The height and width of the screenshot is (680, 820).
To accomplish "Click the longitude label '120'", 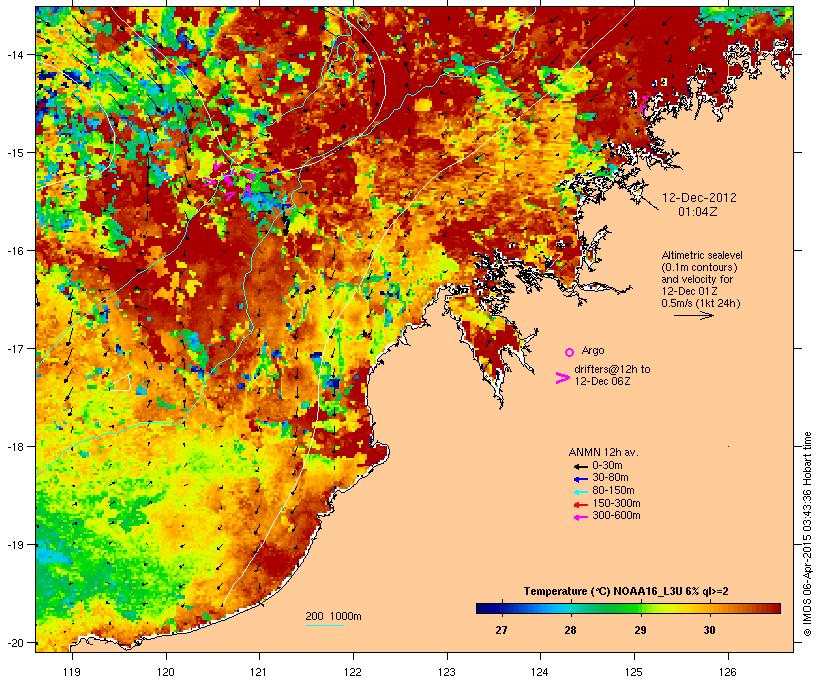I will [166, 672].
